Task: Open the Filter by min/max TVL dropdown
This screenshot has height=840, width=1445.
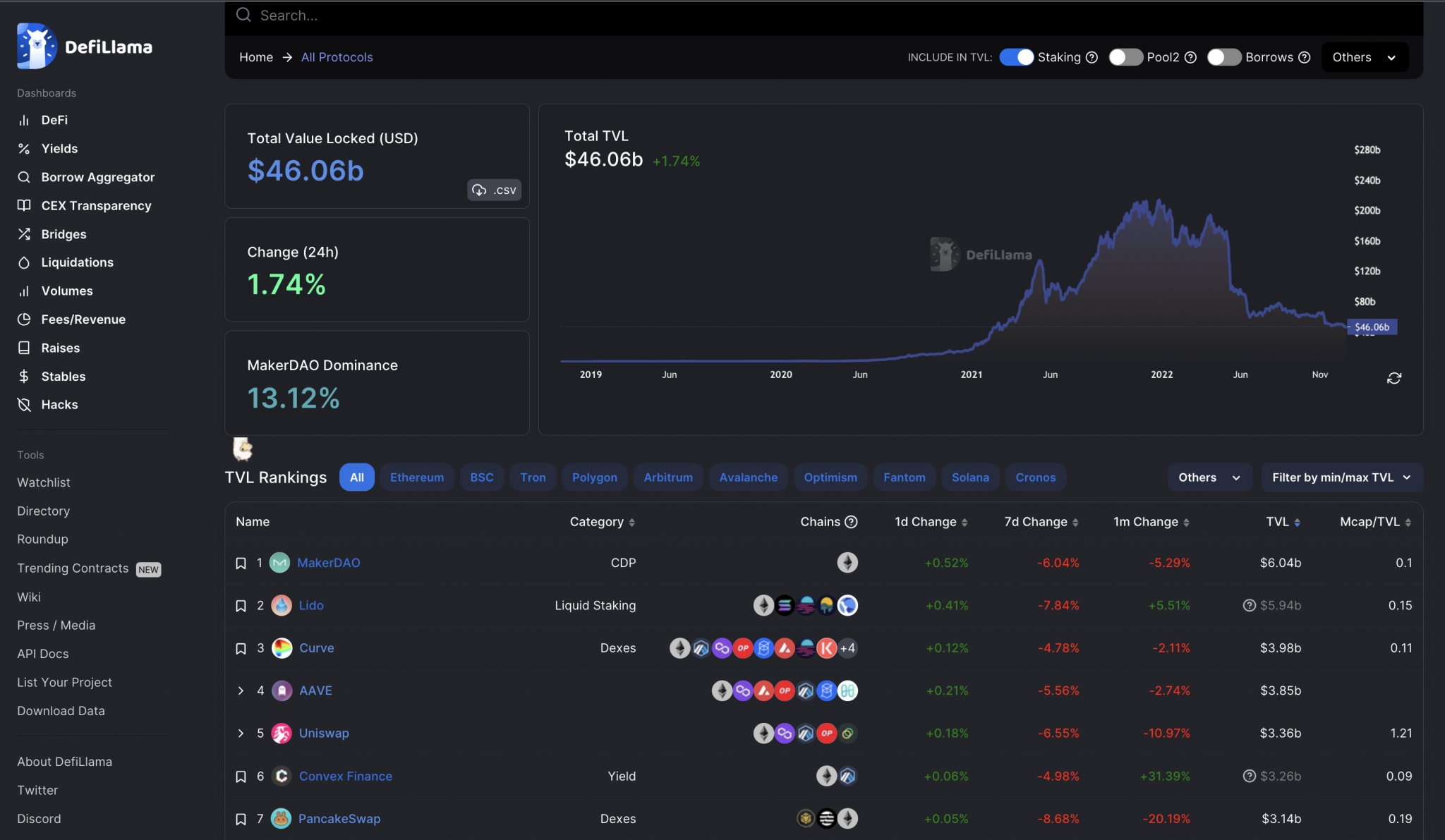Action: click(1340, 477)
